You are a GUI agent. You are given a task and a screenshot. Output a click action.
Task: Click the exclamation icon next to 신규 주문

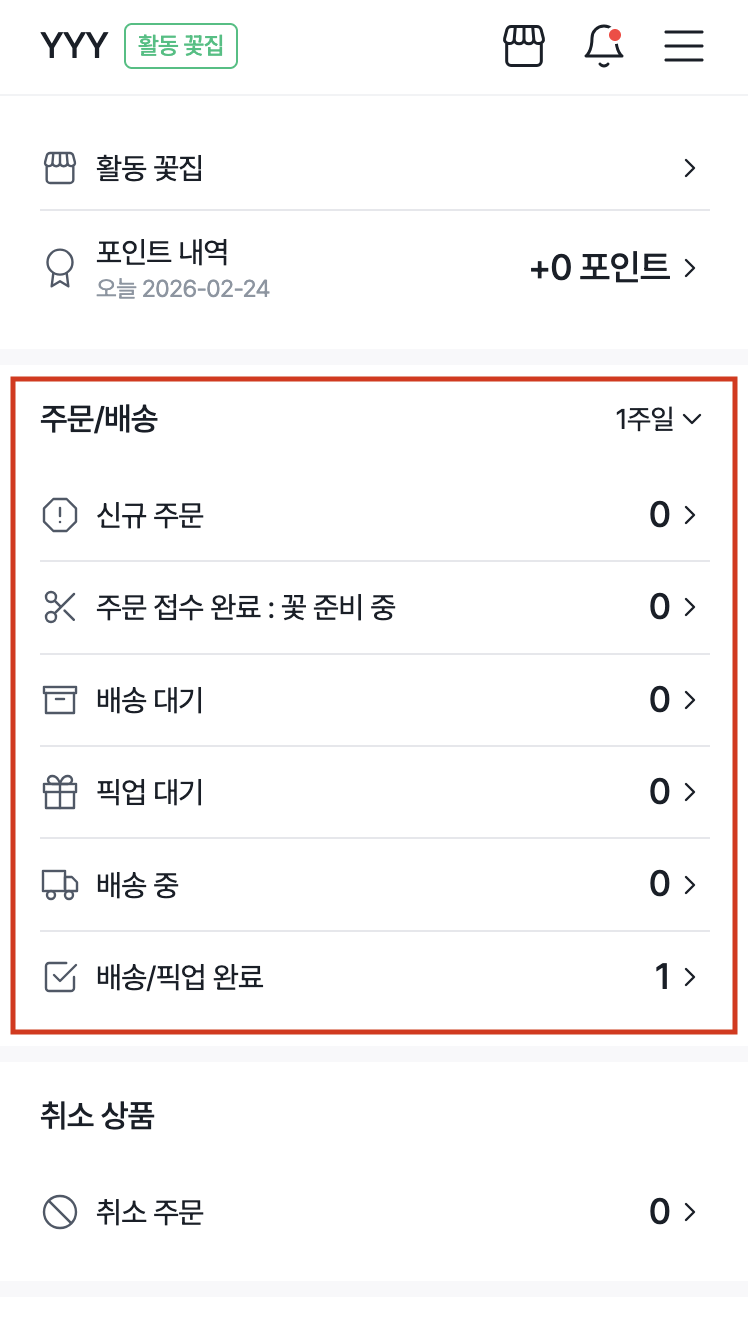pyautogui.click(x=60, y=514)
